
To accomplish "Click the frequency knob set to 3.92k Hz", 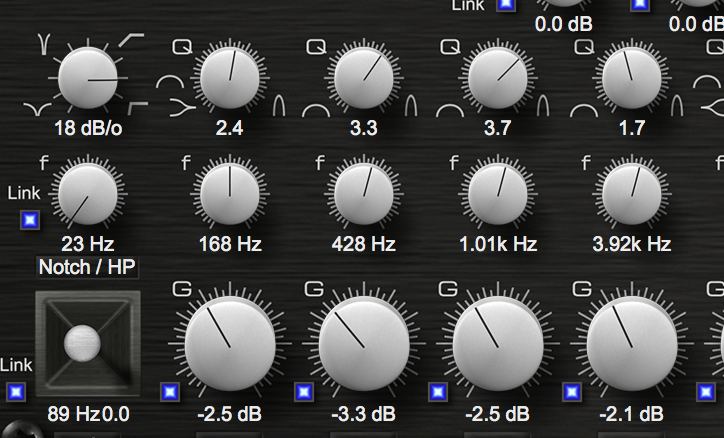I will click(x=632, y=195).
